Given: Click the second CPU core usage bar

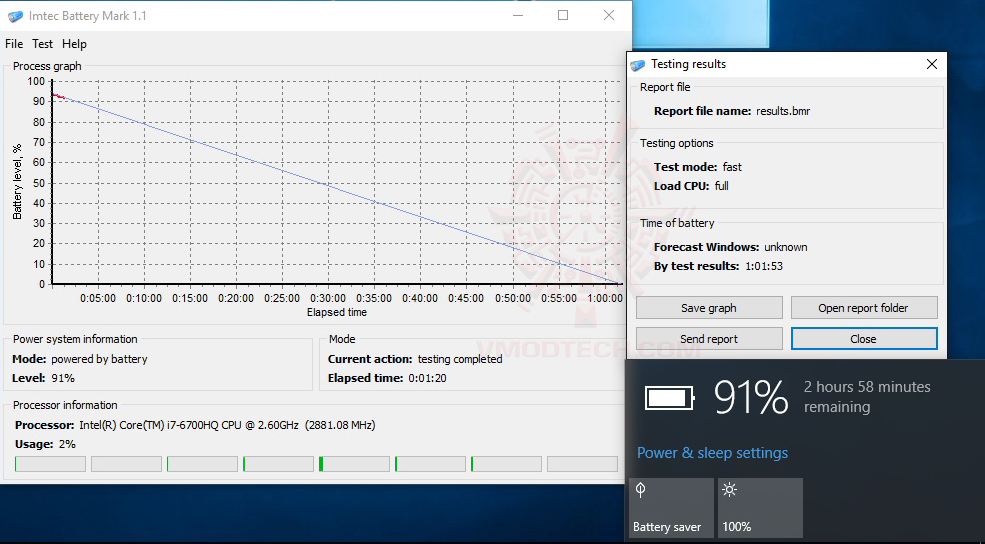Looking at the screenshot, I should tap(126, 464).
